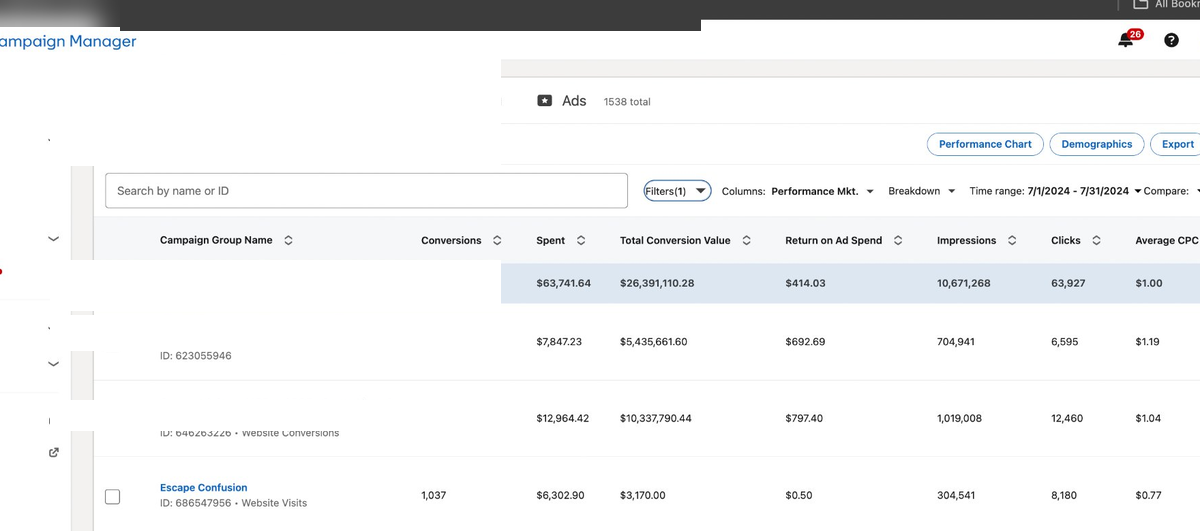This screenshot has height=531, width=1200.
Task: Expand sidebar chevron level with ID 623055946
Action: coord(54,364)
